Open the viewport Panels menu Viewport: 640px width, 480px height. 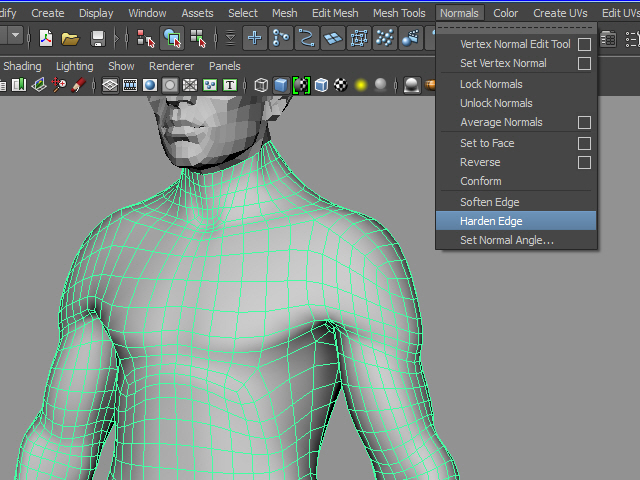pos(224,66)
